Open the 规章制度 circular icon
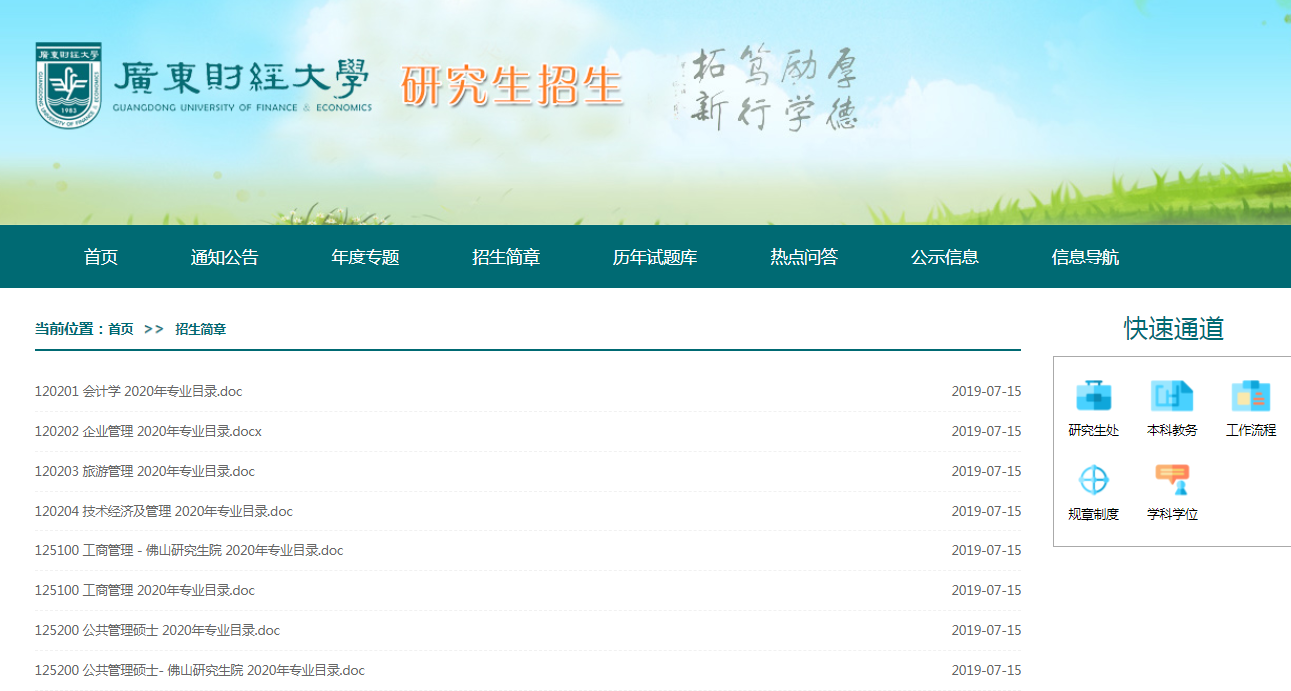Screen dimensions: 1291x691 tap(1093, 481)
